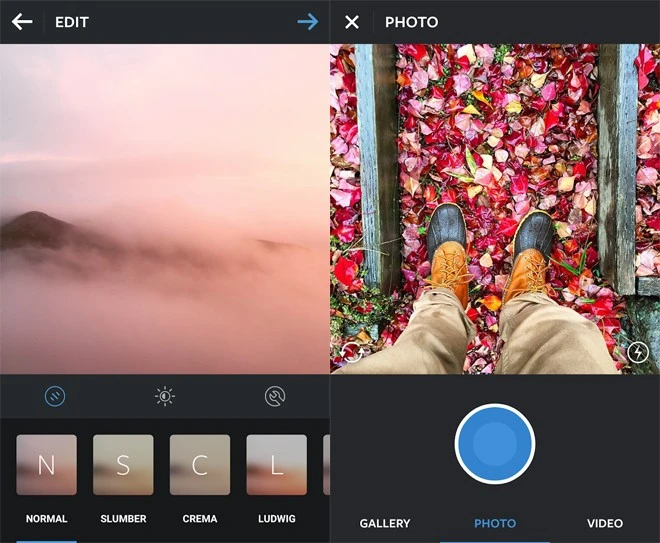Select the Normal filter thumbnail

point(47,465)
